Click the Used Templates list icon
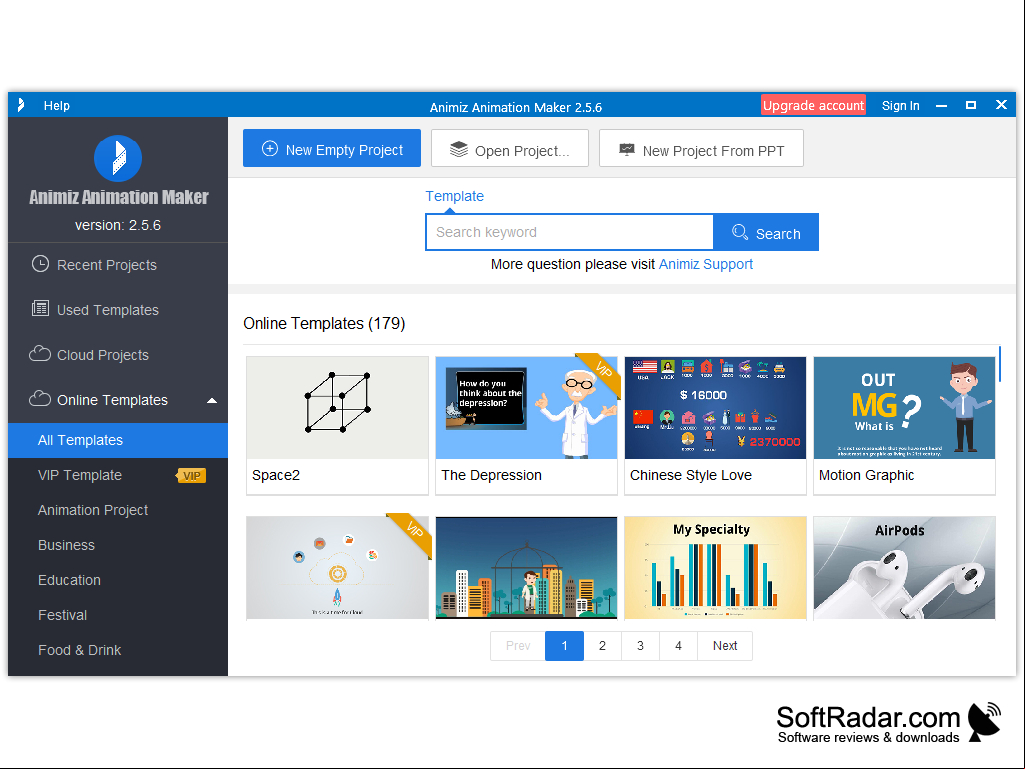This screenshot has width=1025, height=769. [x=41, y=309]
